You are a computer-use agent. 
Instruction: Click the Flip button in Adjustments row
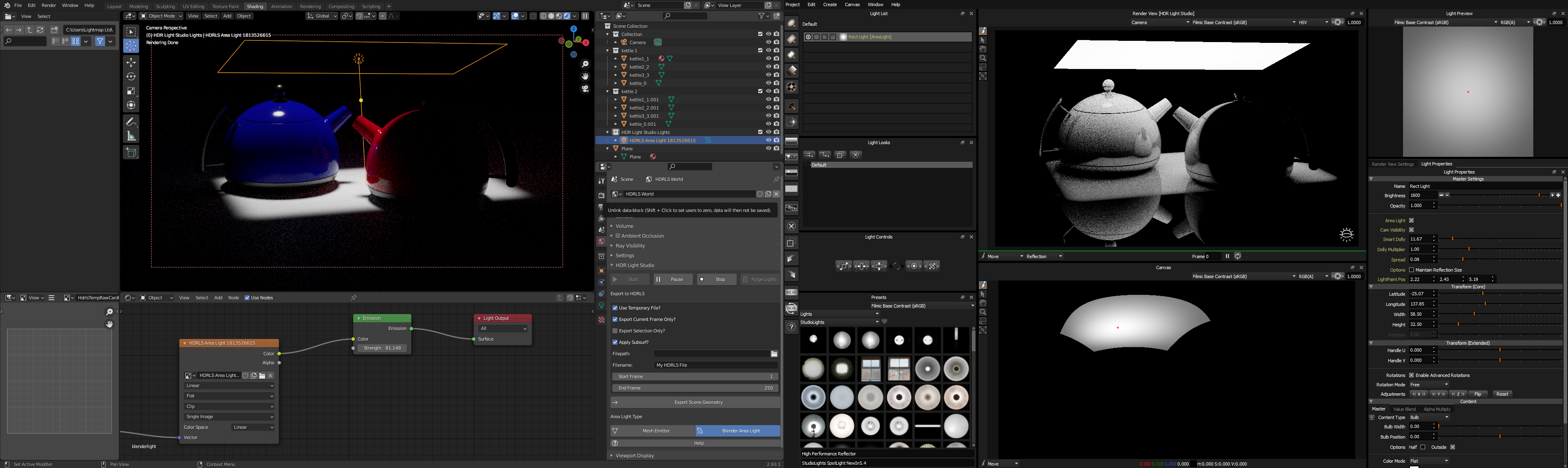point(1477,394)
